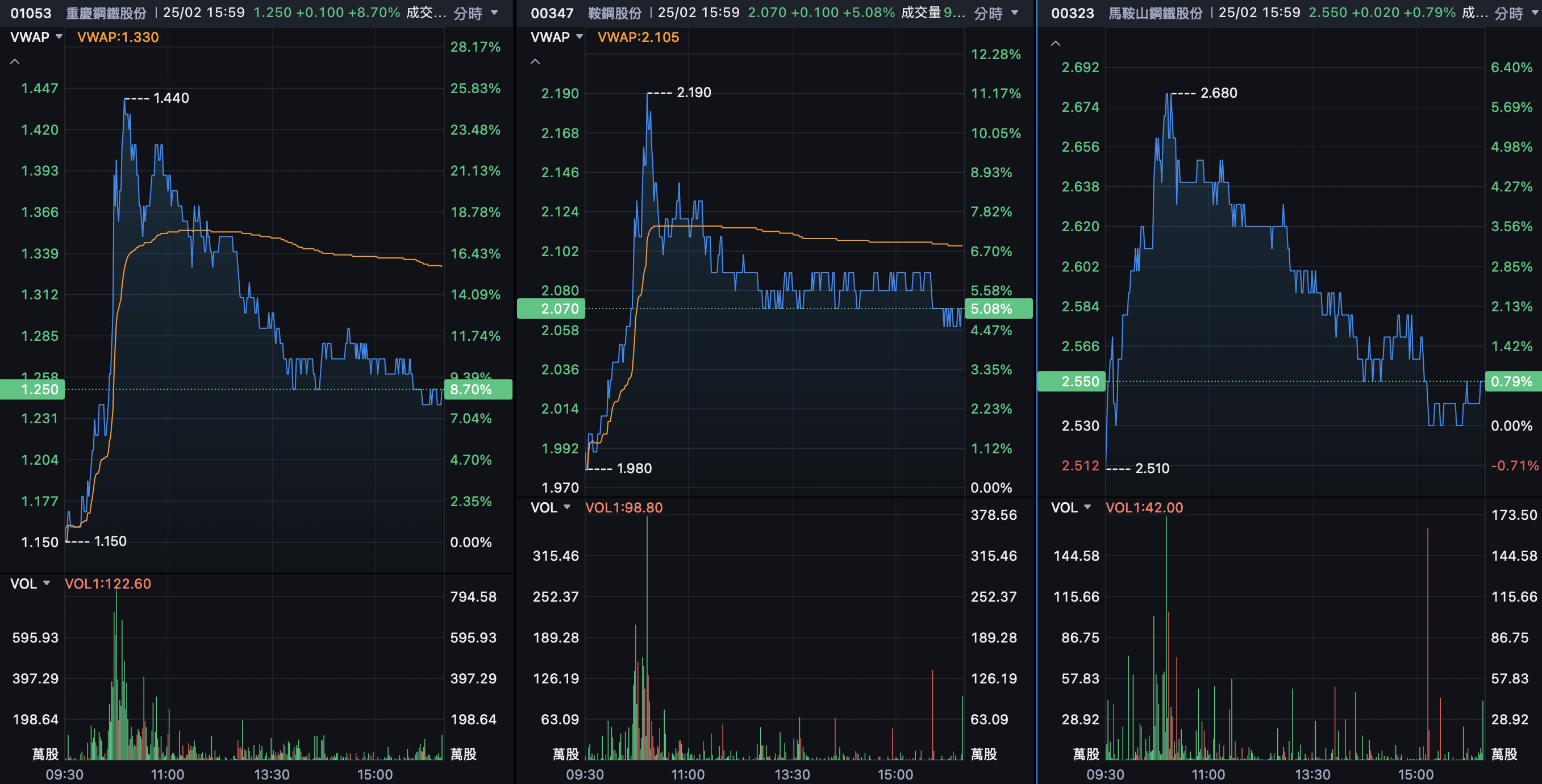Click green 0.79% change tag on 00323
The height and width of the screenshot is (784, 1542).
click(x=1512, y=381)
